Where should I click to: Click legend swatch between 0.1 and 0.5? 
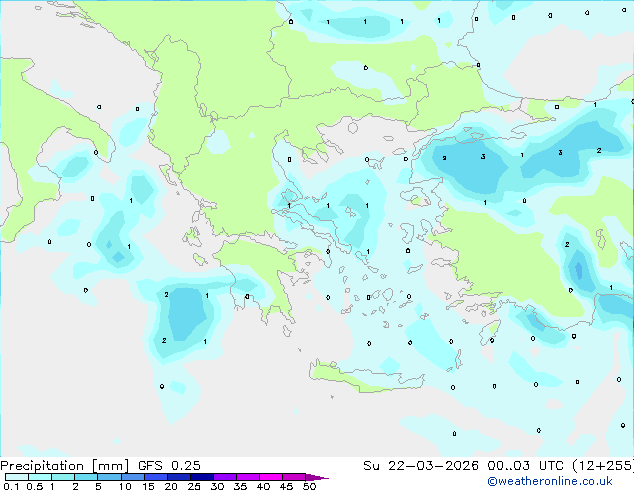pyautogui.click(x=17, y=477)
